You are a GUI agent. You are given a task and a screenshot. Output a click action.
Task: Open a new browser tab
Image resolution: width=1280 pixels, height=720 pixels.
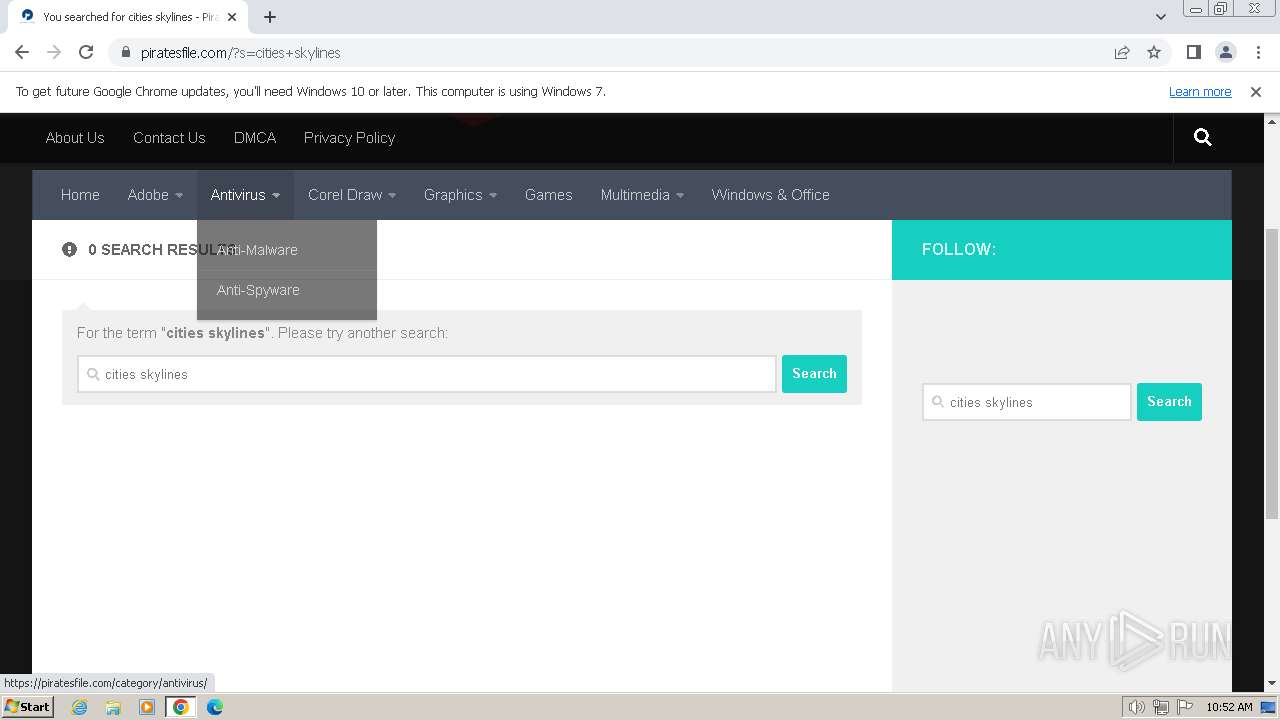pos(270,16)
